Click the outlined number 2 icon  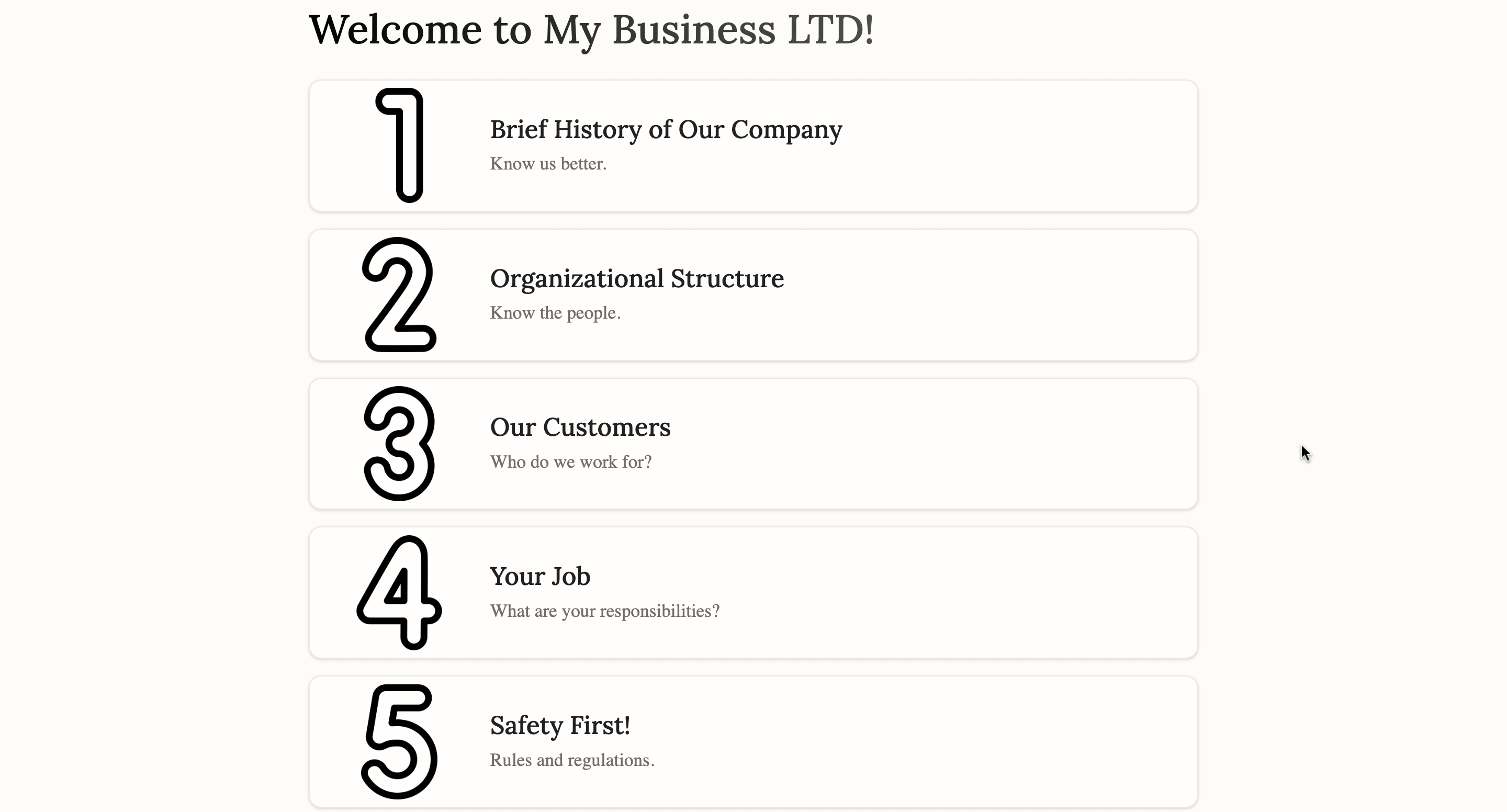pos(399,294)
